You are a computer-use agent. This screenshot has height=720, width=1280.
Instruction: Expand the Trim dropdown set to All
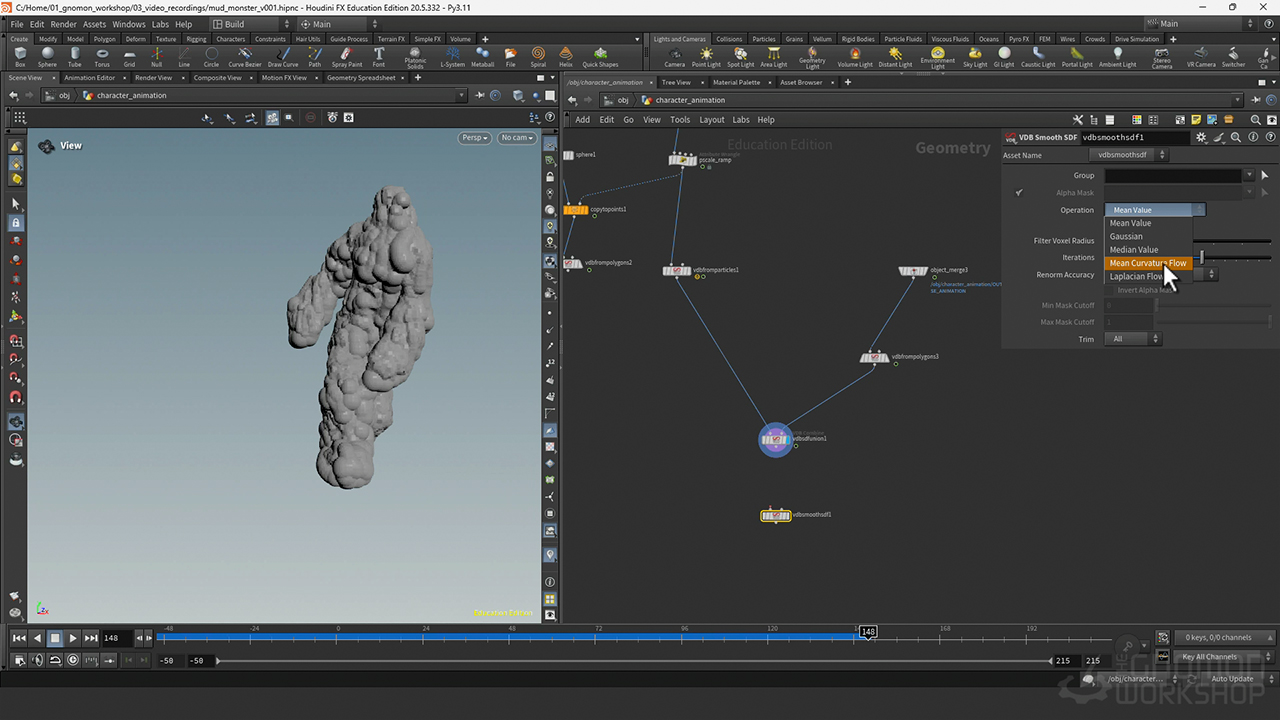[x=1133, y=339]
